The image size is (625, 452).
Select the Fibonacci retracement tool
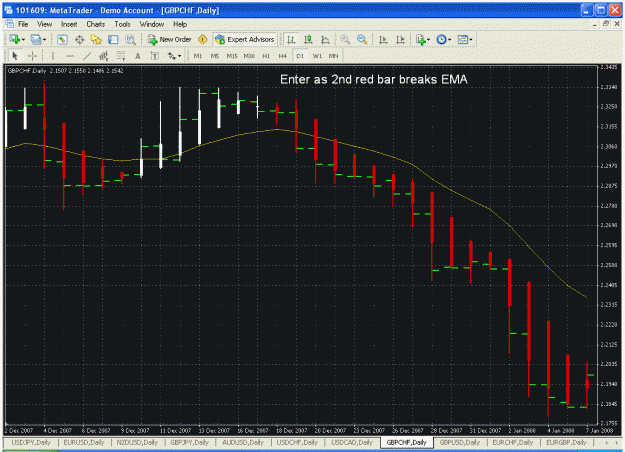121,56
